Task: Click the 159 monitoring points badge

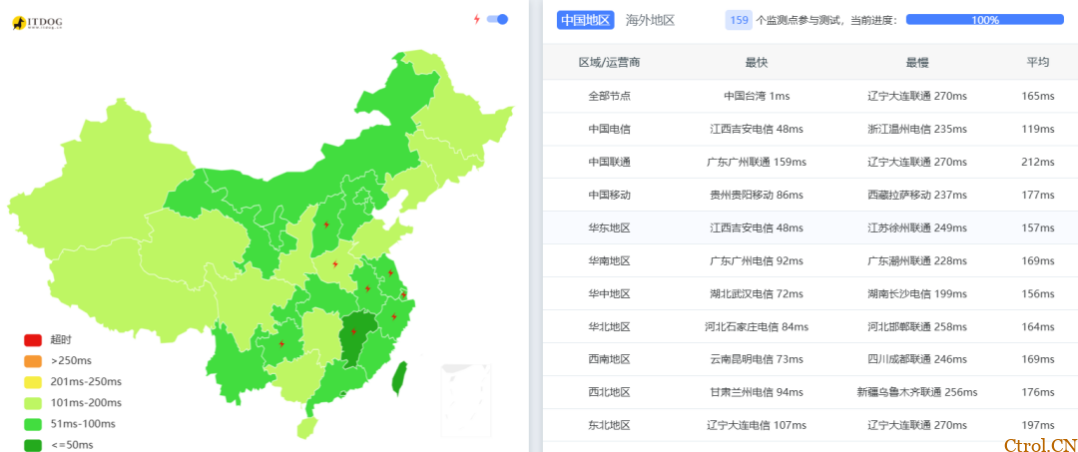Action: click(739, 21)
